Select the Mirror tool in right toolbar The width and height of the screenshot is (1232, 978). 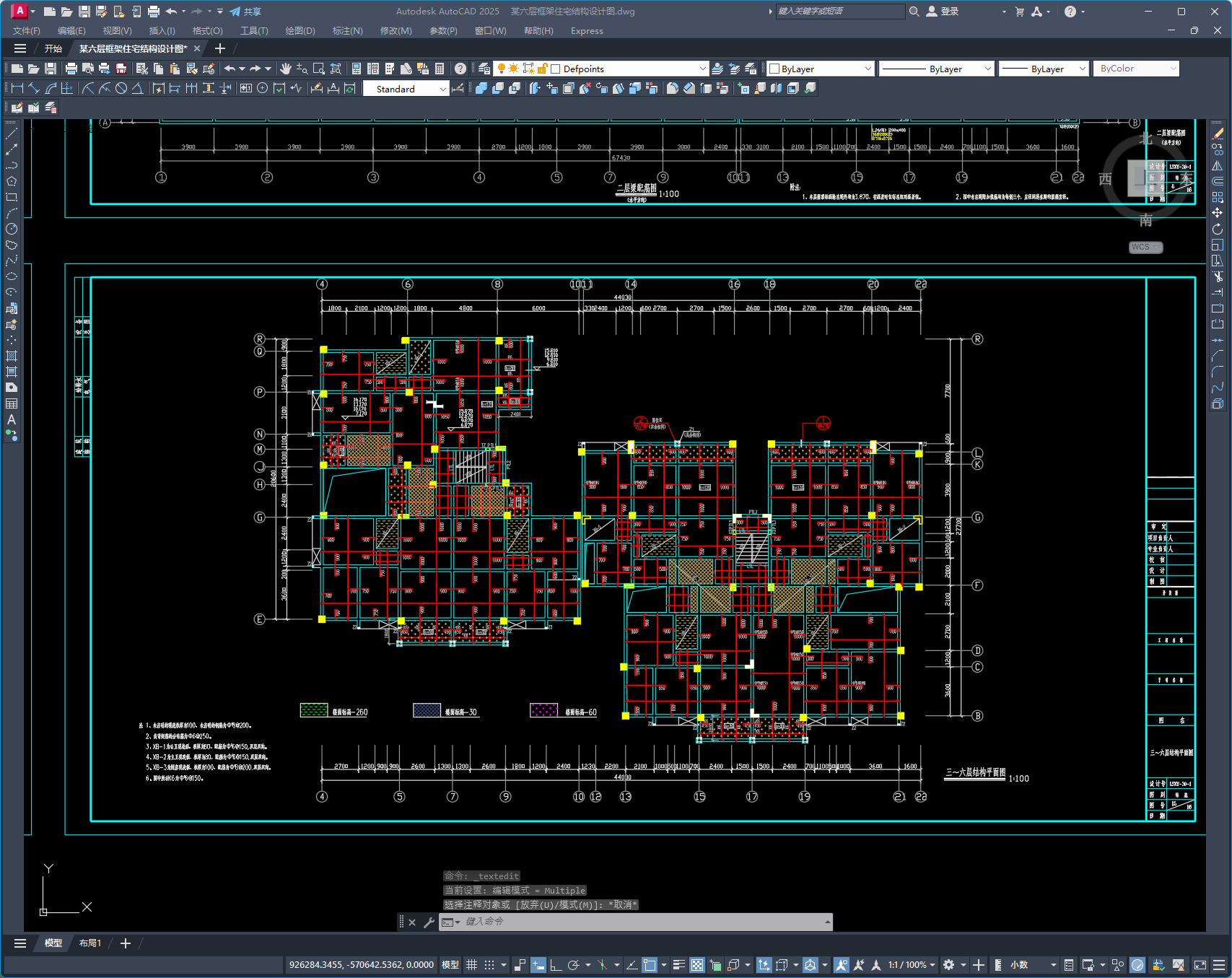[x=1218, y=165]
